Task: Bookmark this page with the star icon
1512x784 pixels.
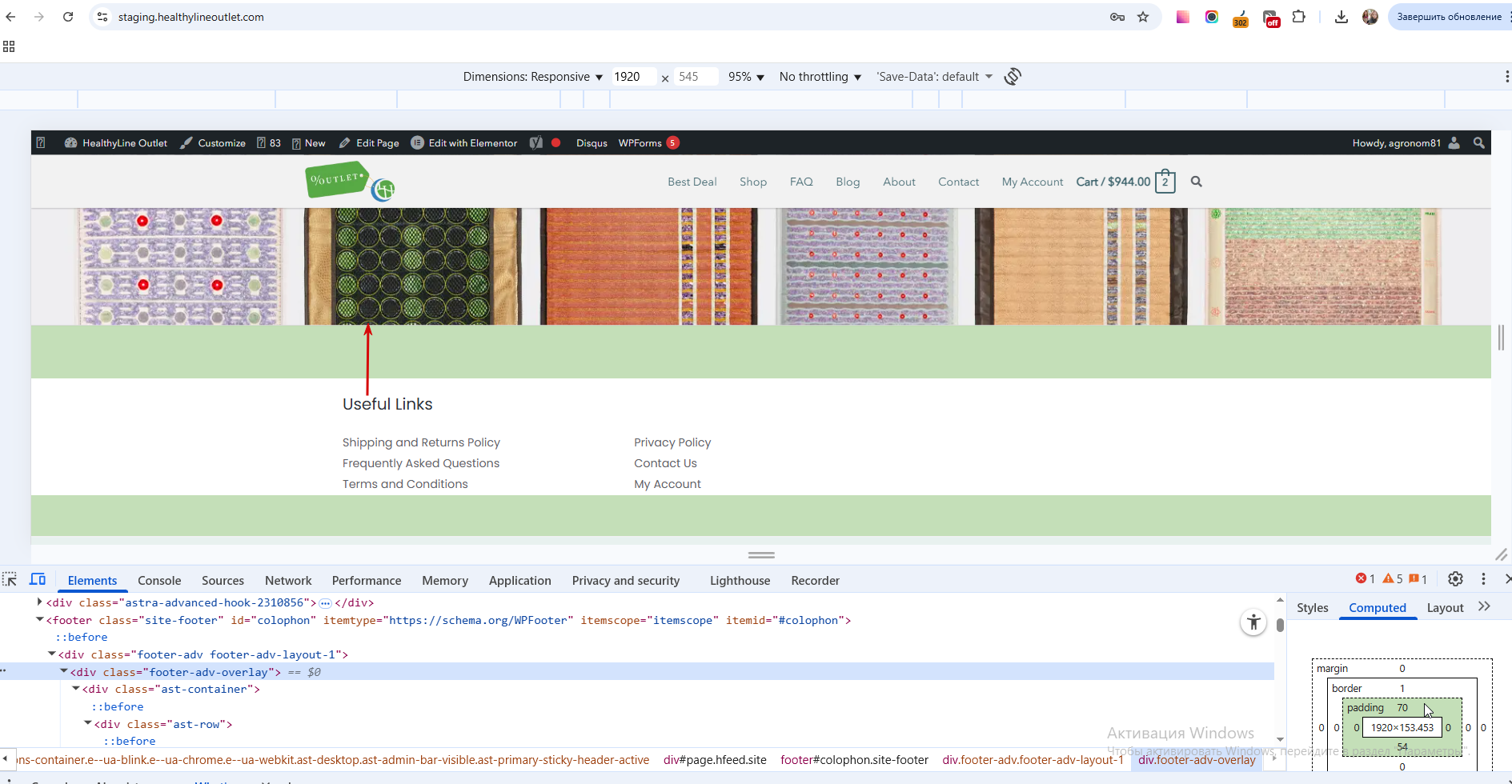Action: [1143, 17]
